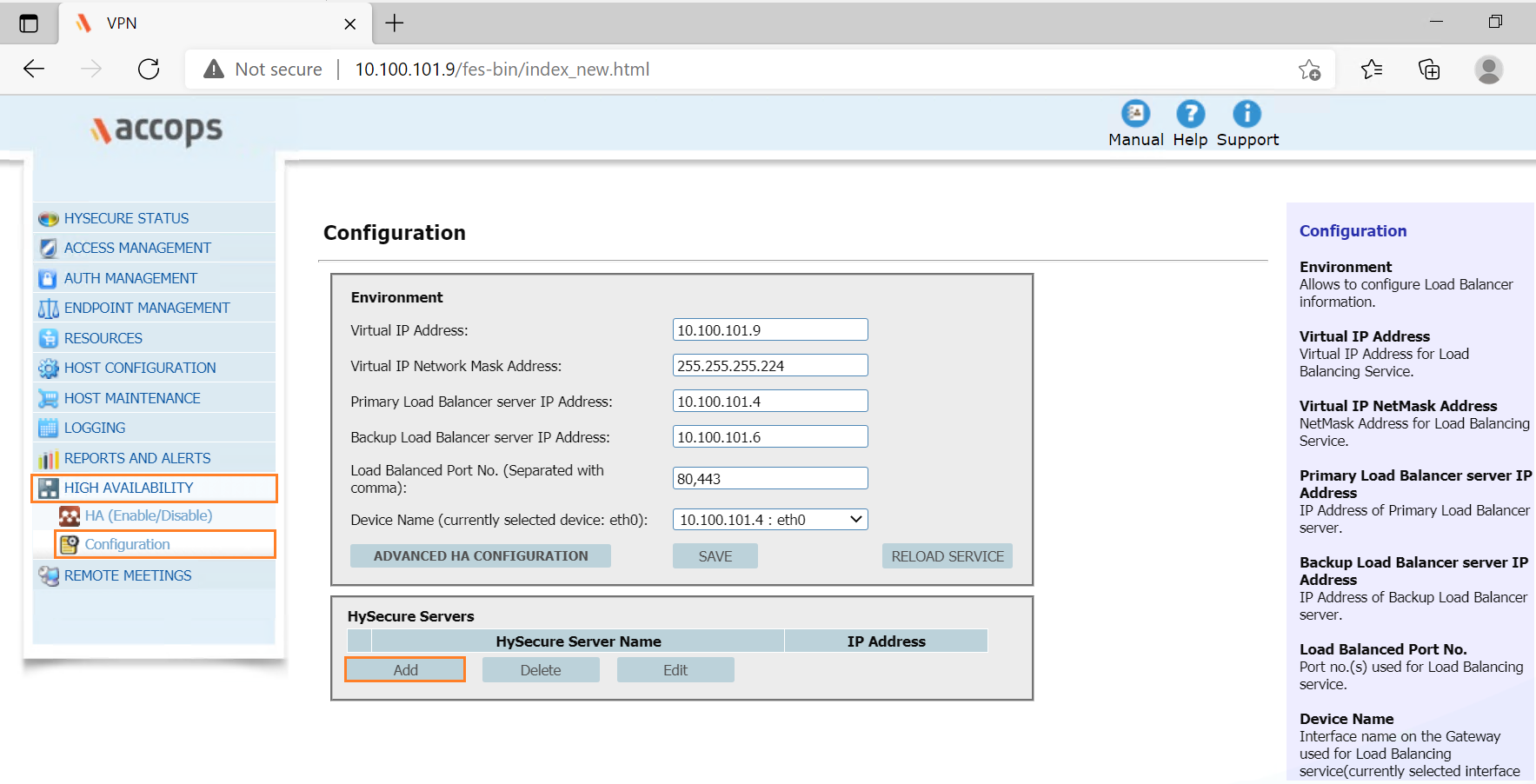
Task: Click the Delete server button
Action: click(541, 670)
